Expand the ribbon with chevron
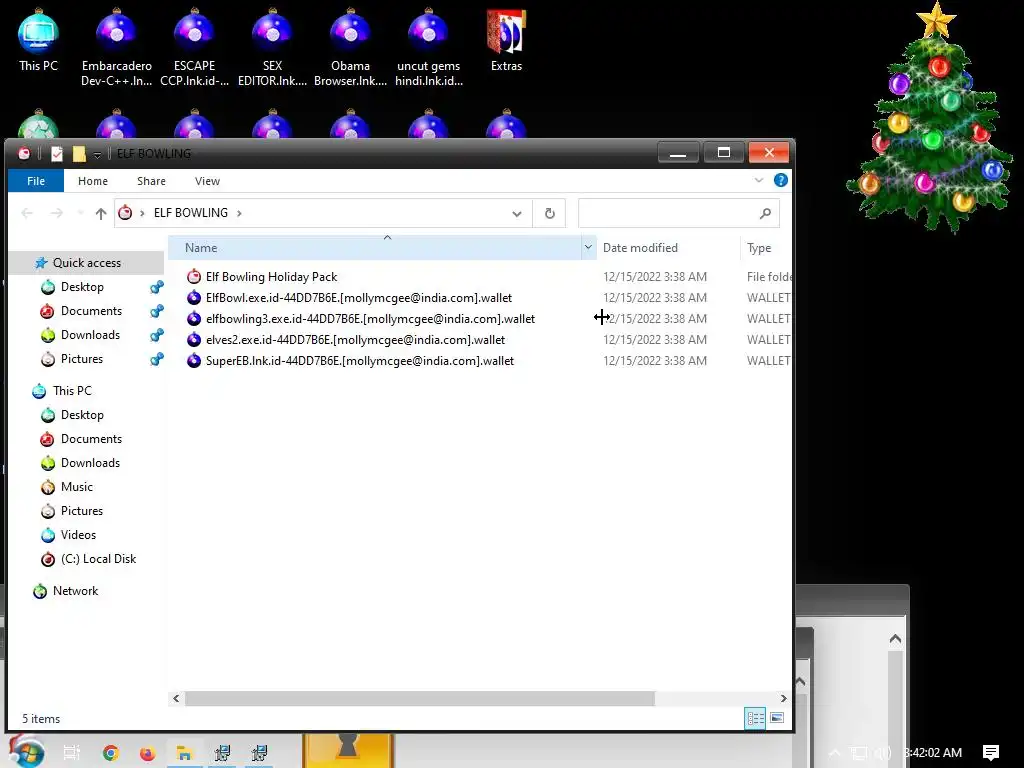Image resolution: width=1024 pixels, height=768 pixels. 758,180
